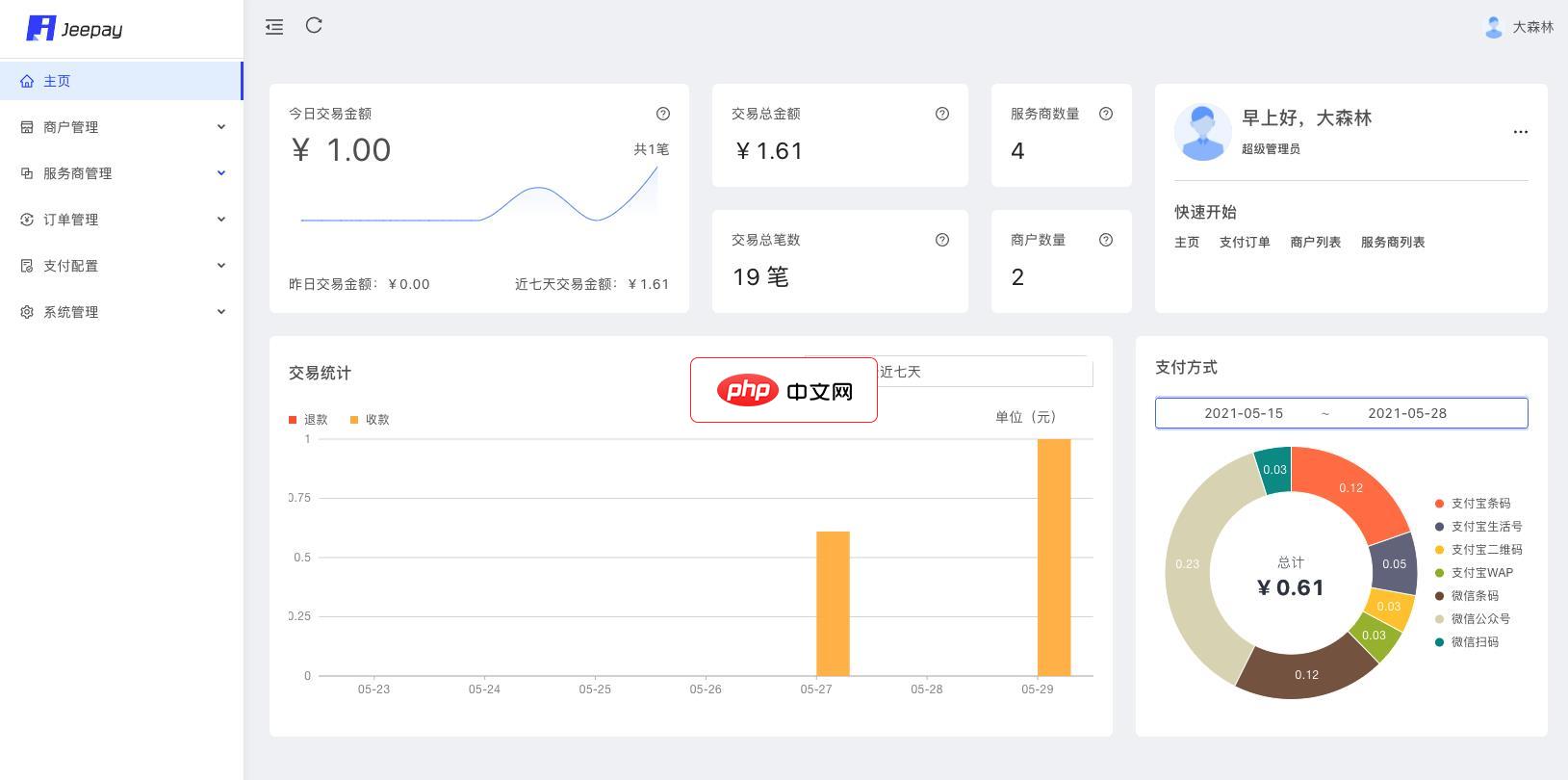Toggle 微信扫码 legend item
The height and width of the screenshot is (780, 1568).
coord(1467,642)
